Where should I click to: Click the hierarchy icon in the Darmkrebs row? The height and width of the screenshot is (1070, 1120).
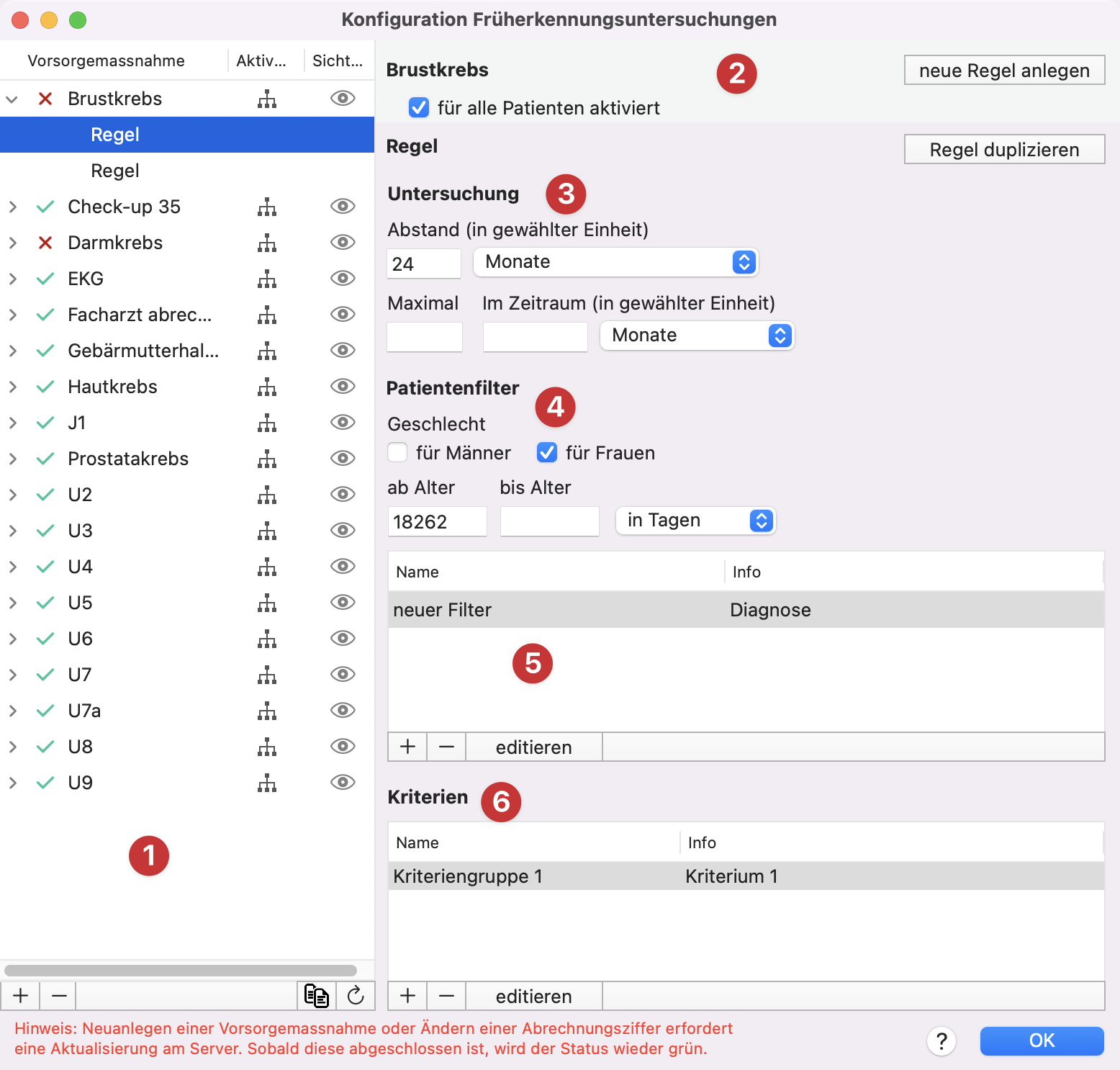pos(267,243)
